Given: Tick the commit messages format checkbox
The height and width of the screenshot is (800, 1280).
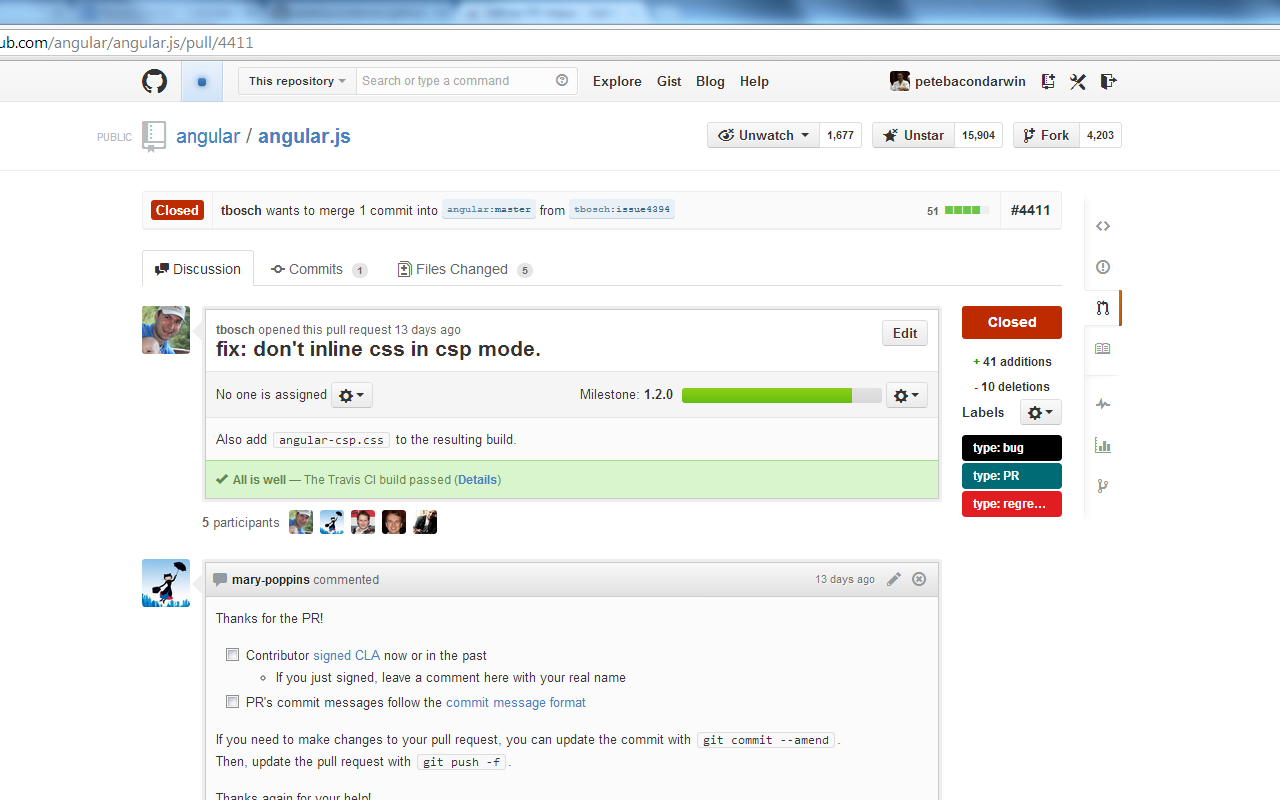Looking at the screenshot, I should (x=232, y=702).
